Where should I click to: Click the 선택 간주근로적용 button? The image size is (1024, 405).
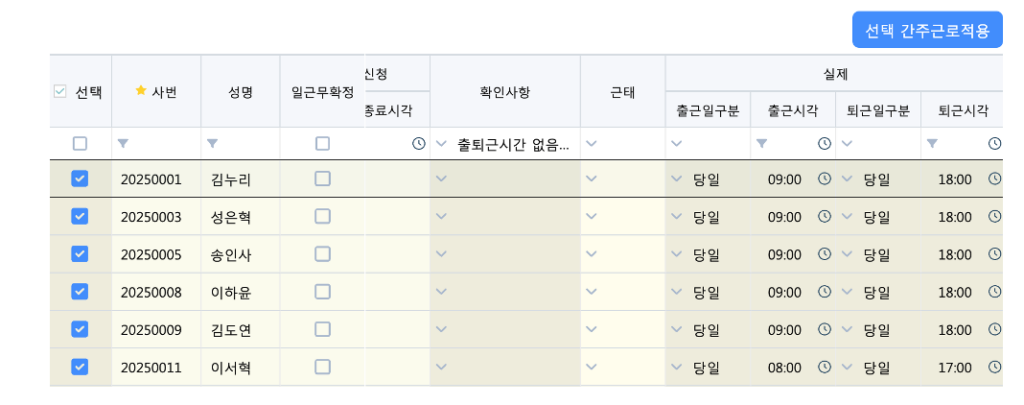(x=927, y=30)
